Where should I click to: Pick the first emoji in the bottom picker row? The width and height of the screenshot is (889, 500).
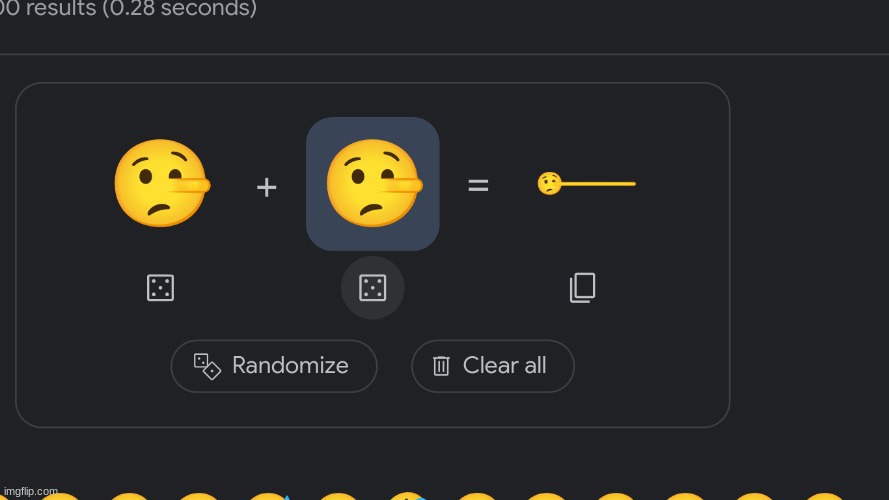pos(60,497)
